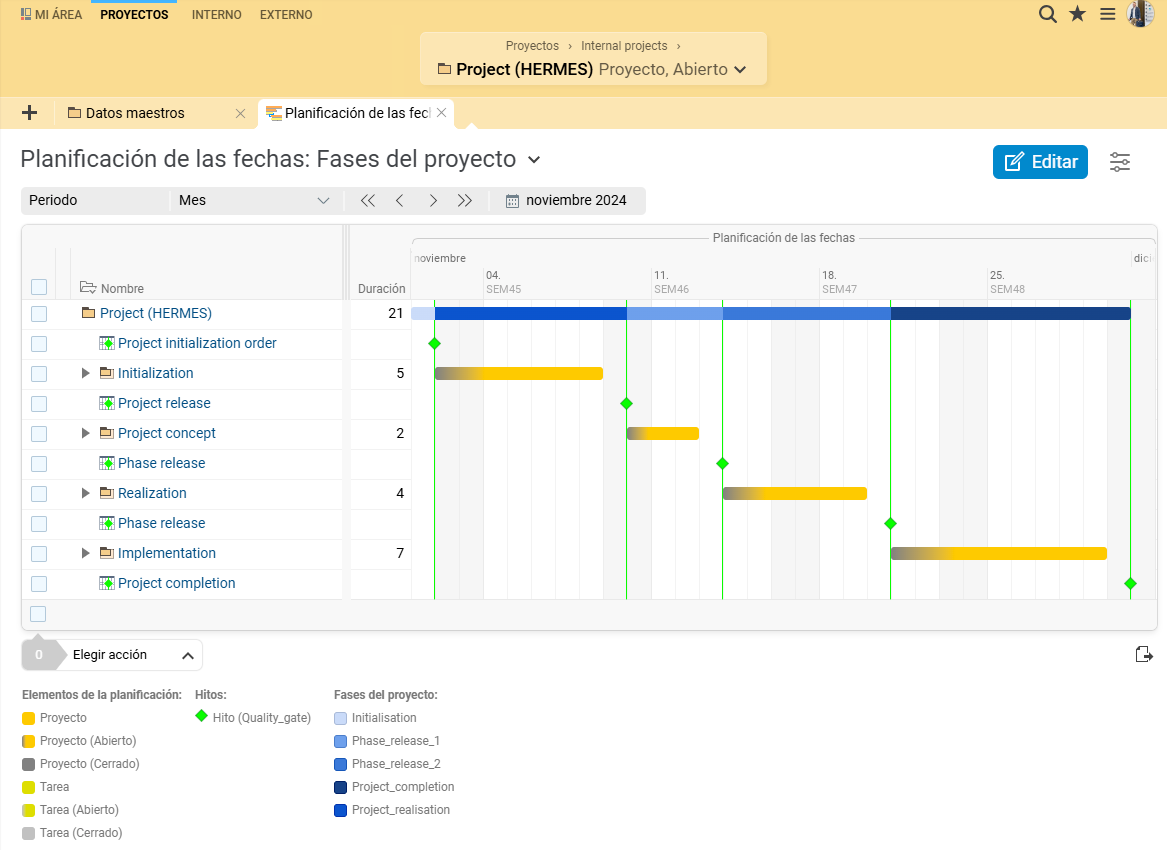Close the Planificación de las fechas tab

pyautogui.click(x=441, y=112)
